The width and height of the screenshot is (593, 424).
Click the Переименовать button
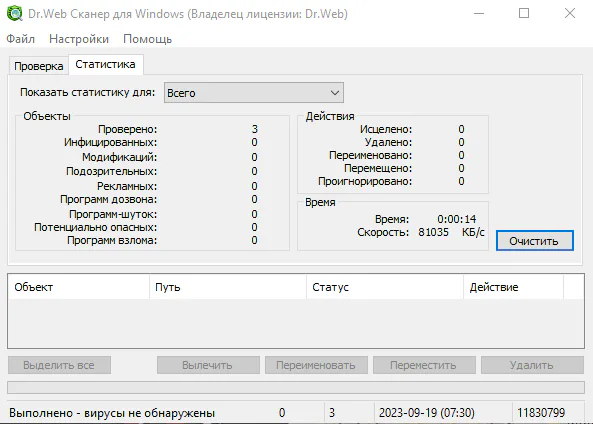316,365
